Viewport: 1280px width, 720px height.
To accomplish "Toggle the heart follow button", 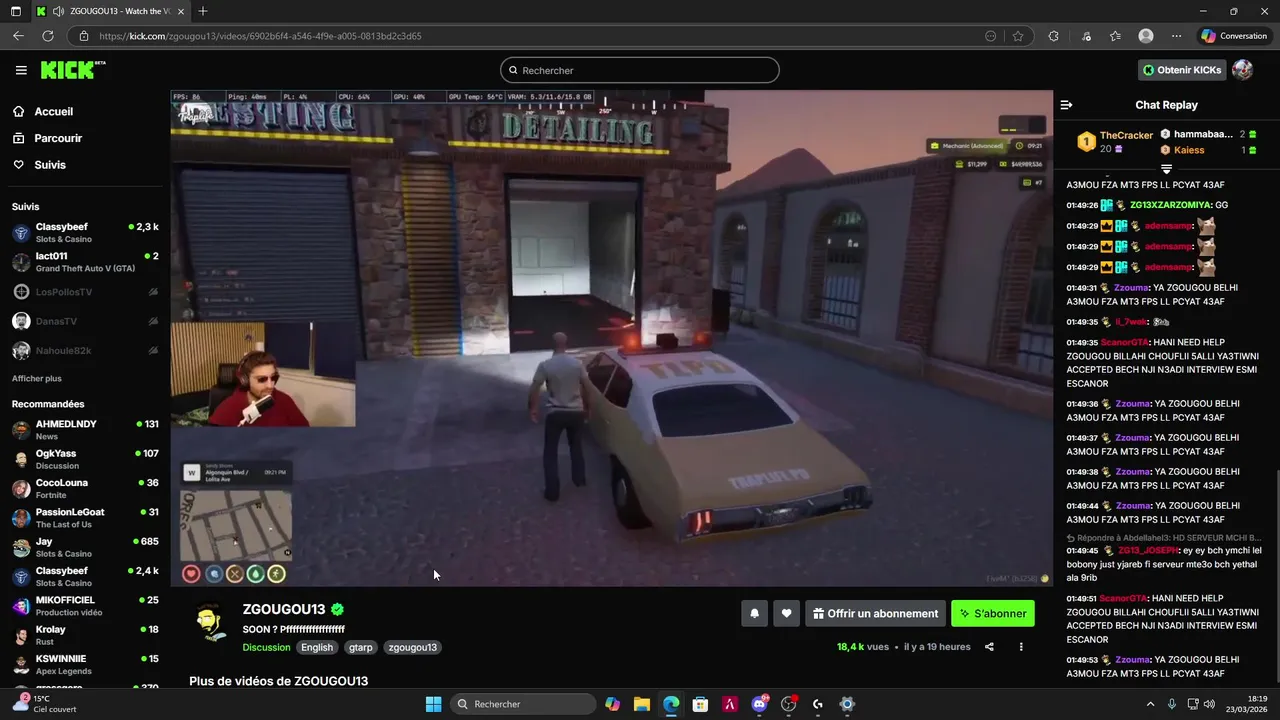I will [787, 614].
